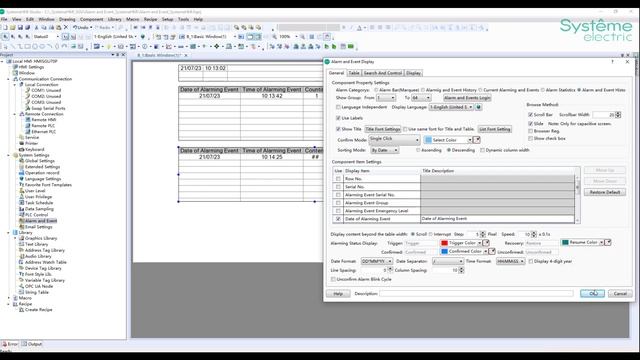Toggle Language Independent checkbox
This screenshot has height=360, width=640.
click(x=338, y=107)
